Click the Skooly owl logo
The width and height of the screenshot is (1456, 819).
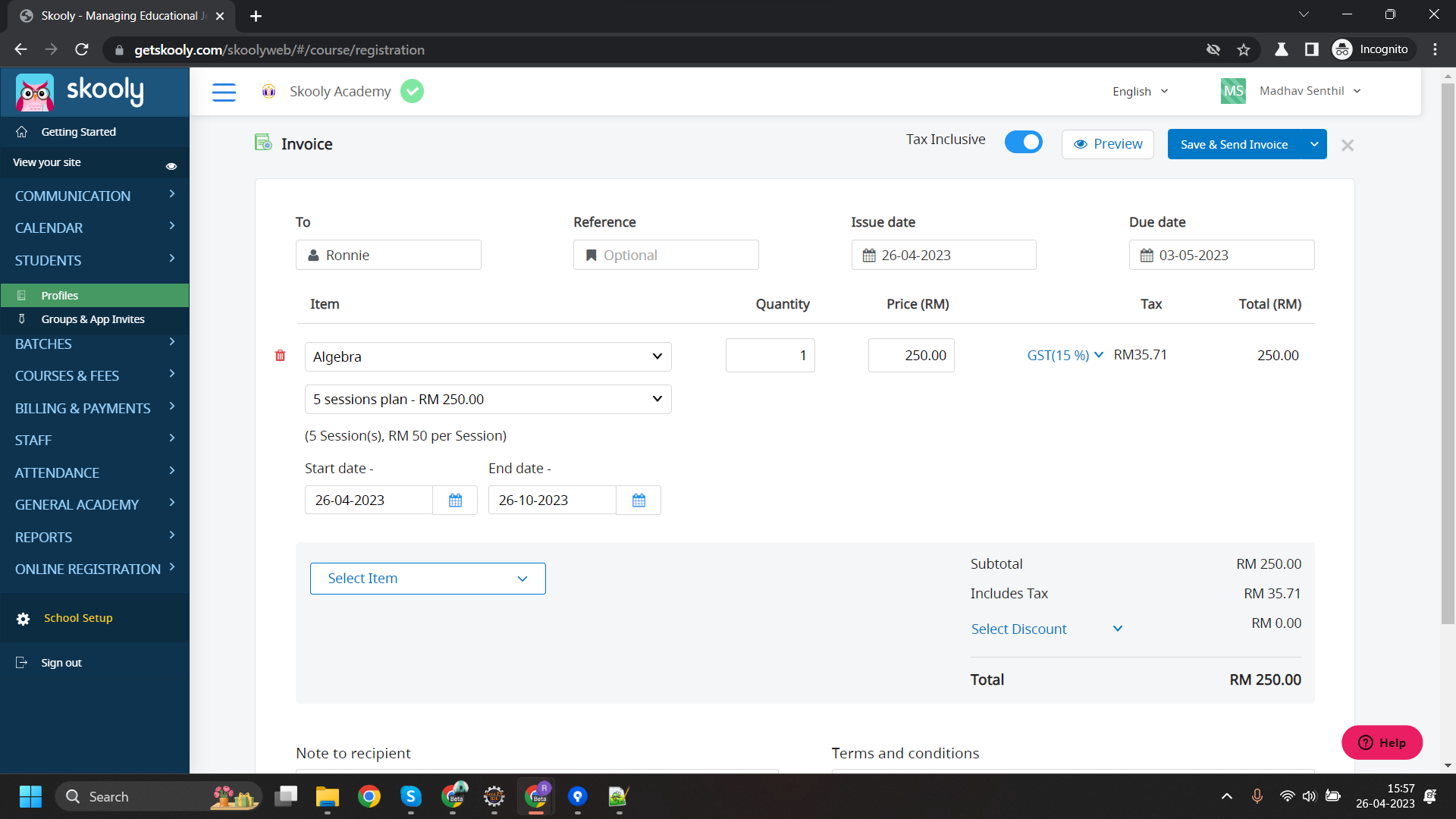[35, 93]
